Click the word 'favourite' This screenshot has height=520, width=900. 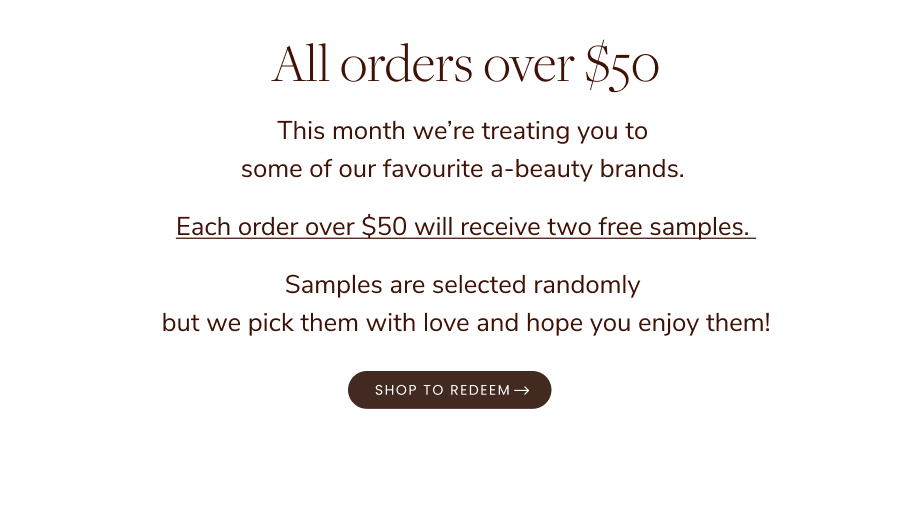[433, 169]
